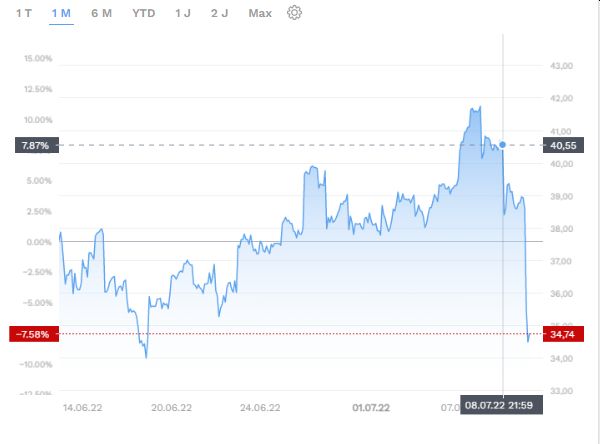Viewport: 600px width, 444px height.
Task: Click the red -7.58% change label
Action: [30, 333]
